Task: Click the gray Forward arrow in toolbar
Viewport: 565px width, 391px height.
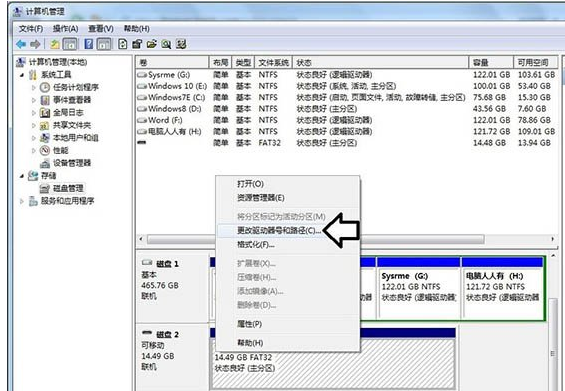Action: pyautogui.click(x=35, y=44)
